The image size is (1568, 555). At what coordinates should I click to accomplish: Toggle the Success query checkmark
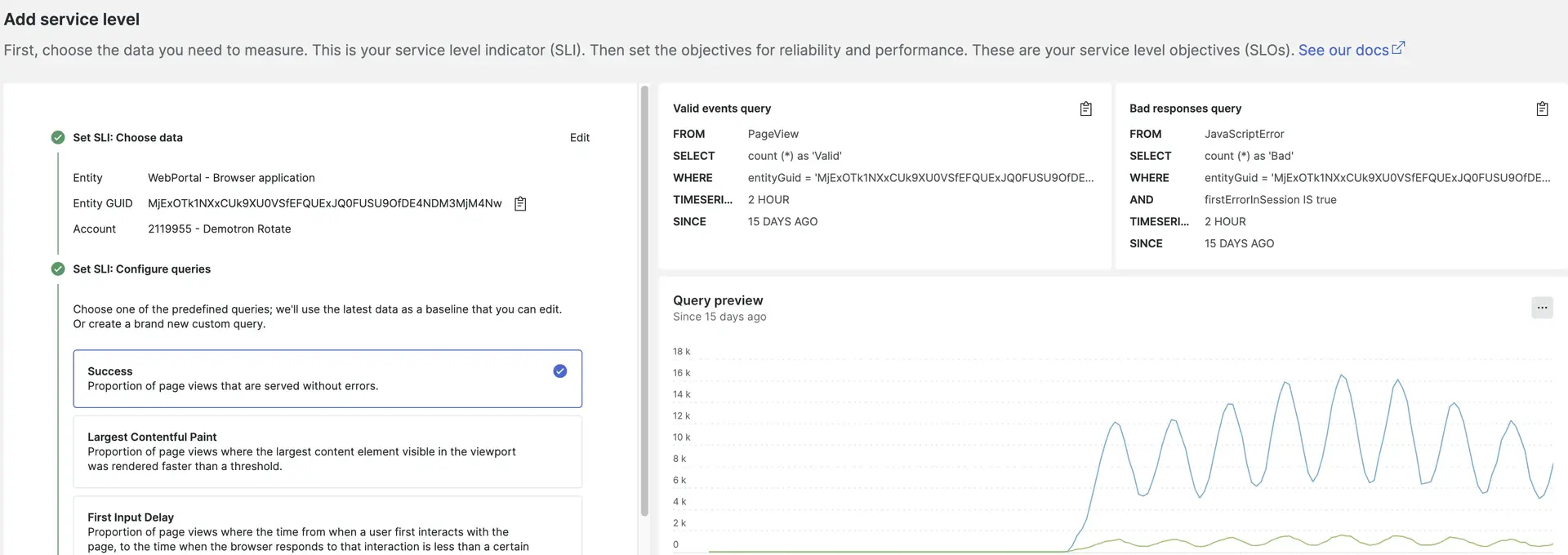[x=559, y=371]
